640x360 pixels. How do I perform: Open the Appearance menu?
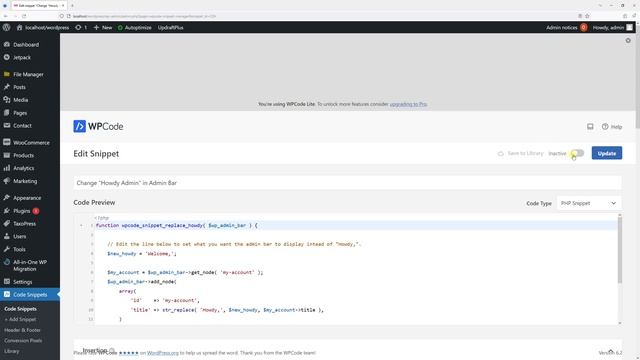click(27, 198)
